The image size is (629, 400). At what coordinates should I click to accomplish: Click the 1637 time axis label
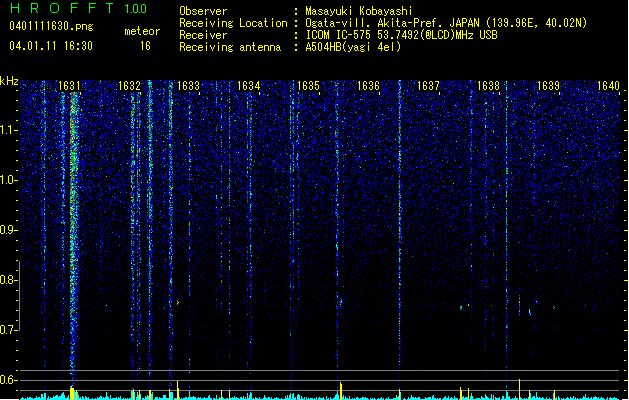(x=428, y=86)
